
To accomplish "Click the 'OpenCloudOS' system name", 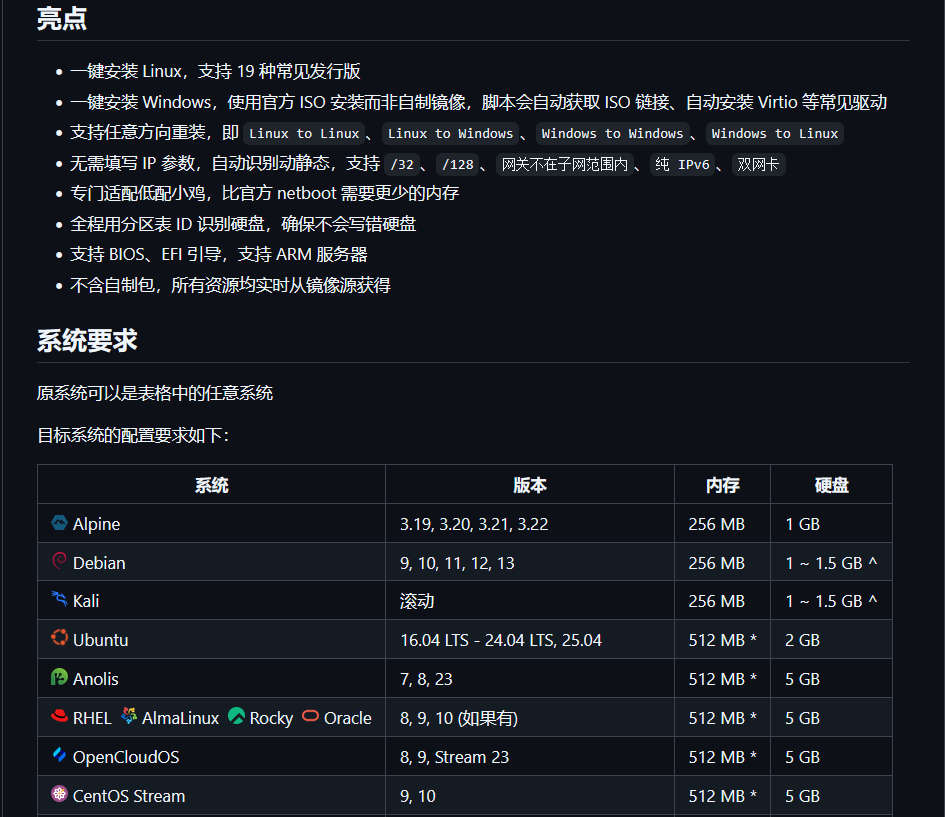I will (126, 757).
